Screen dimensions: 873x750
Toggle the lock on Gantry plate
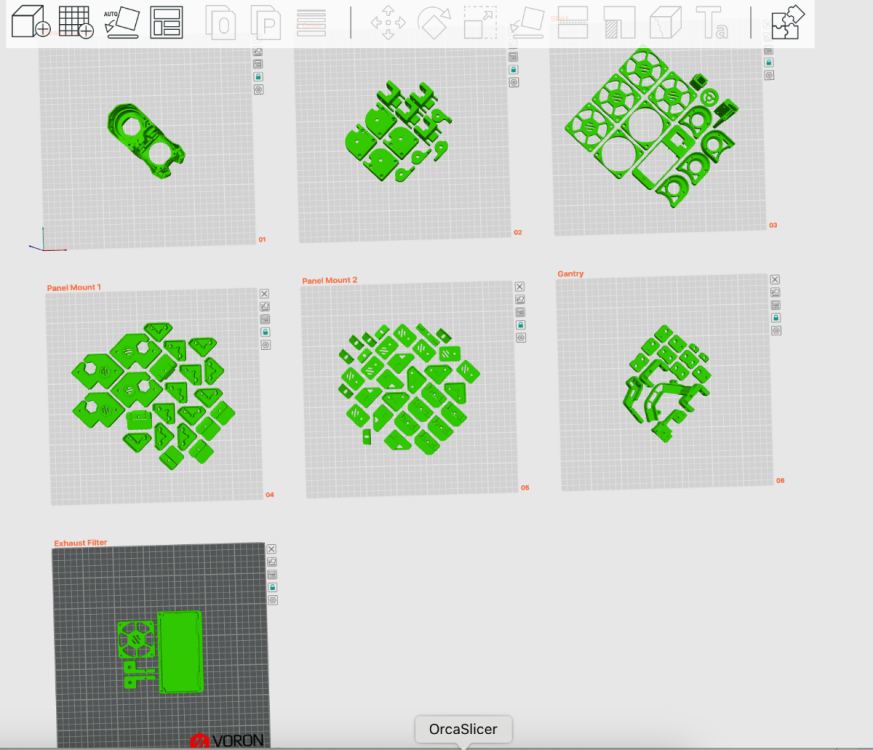(776, 317)
